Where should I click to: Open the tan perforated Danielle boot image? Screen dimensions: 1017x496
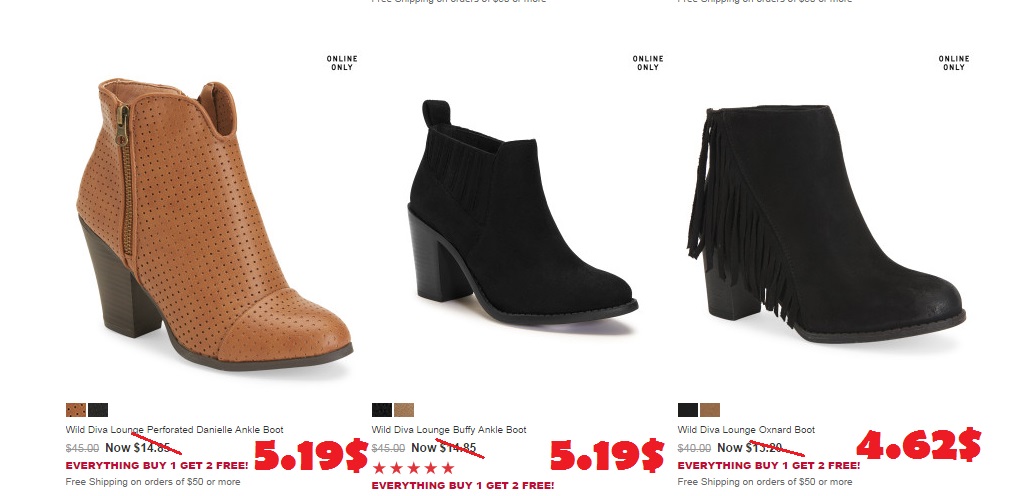[x=215, y=225]
